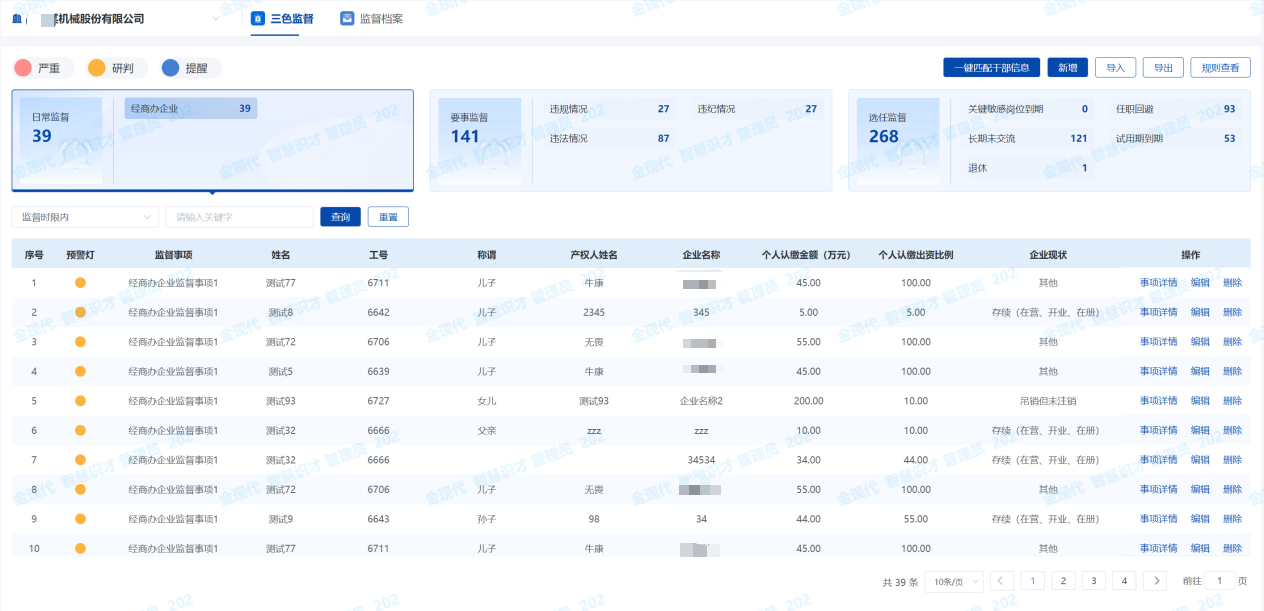Toggle the red 严重 filter
Viewport: 1264px width, 611px height.
(x=37, y=68)
